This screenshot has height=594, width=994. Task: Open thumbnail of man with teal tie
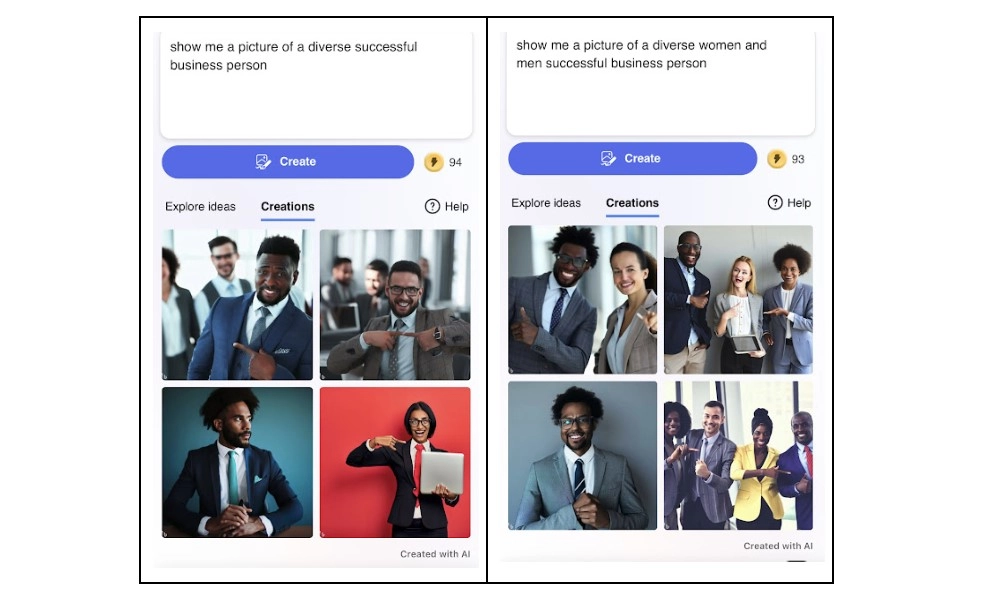pyautogui.click(x=237, y=463)
